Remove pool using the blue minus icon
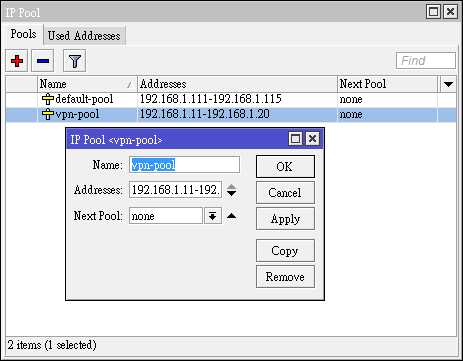The width and height of the screenshot is (463, 361). [x=43, y=61]
